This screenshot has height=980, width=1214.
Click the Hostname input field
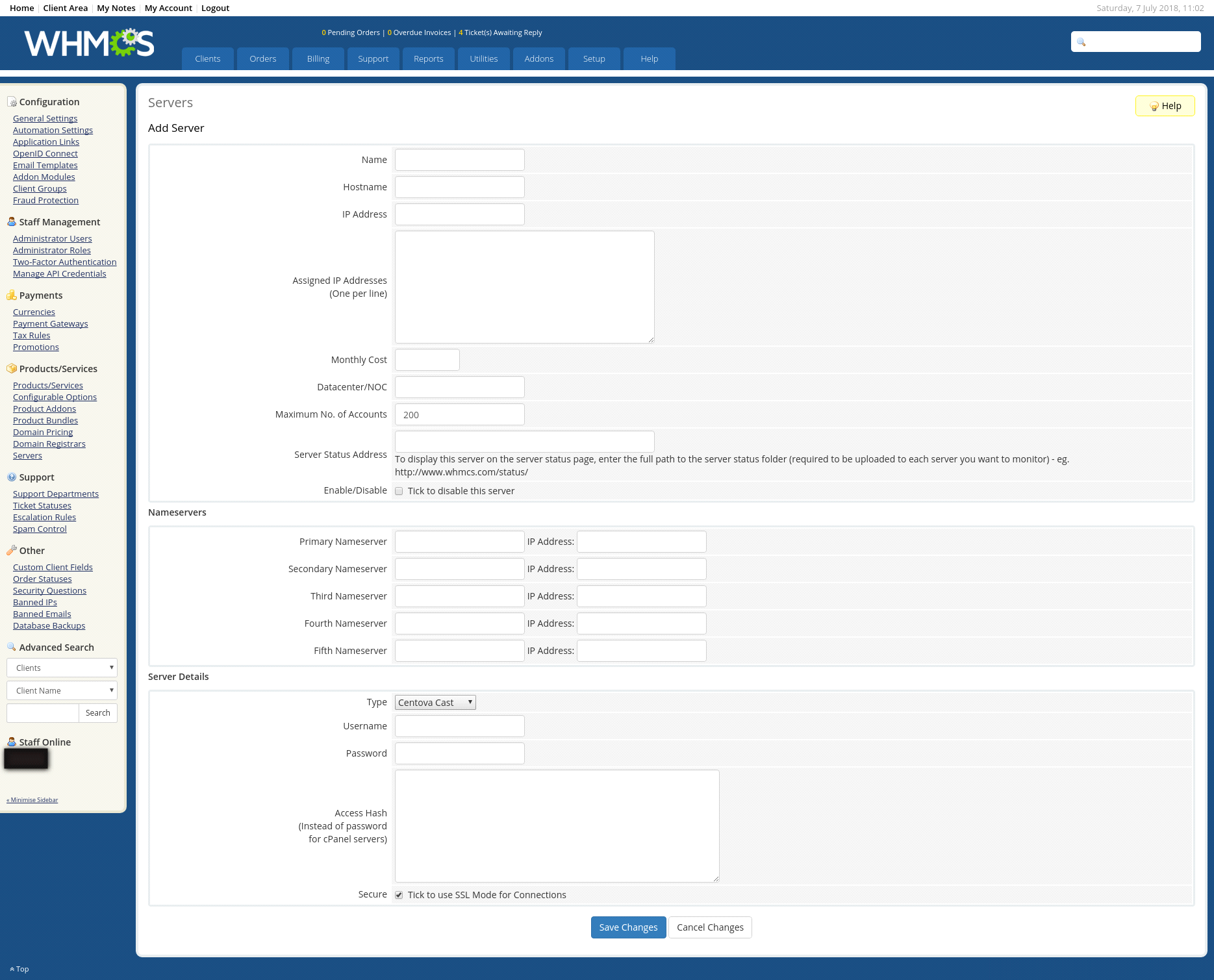[x=459, y=187]
